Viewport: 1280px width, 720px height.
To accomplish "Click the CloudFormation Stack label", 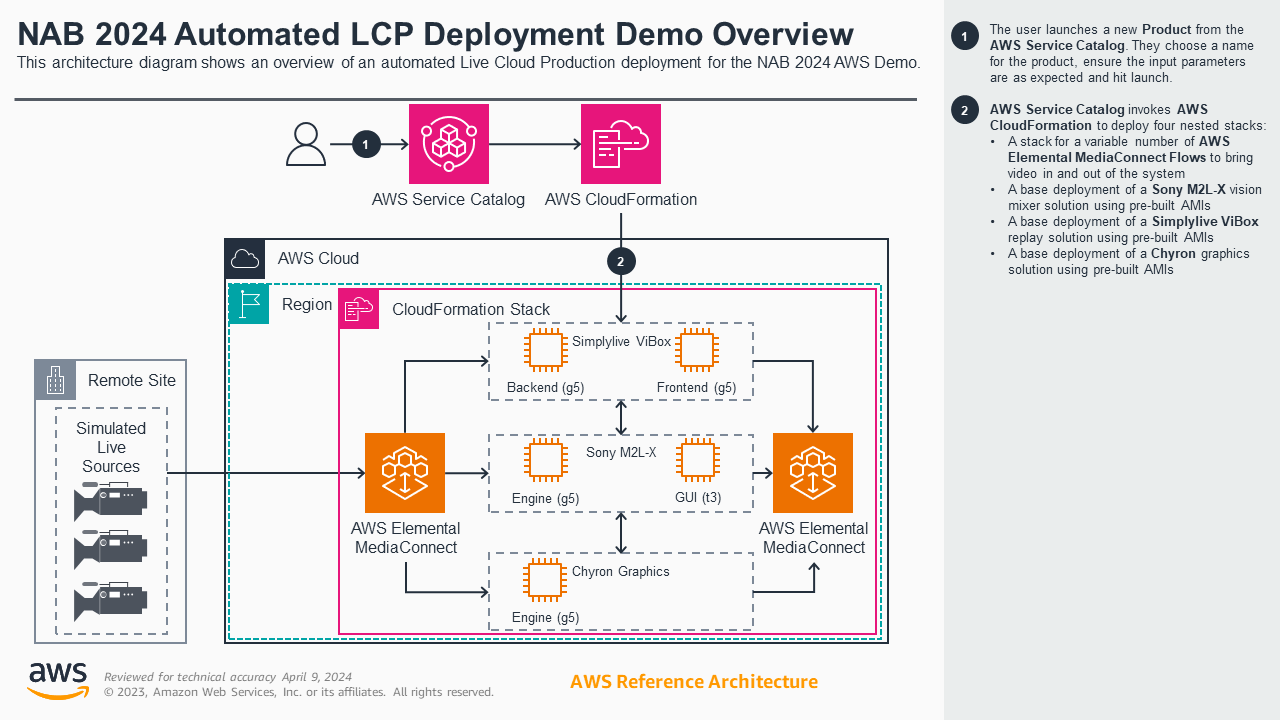I will (x=471, y=310).
